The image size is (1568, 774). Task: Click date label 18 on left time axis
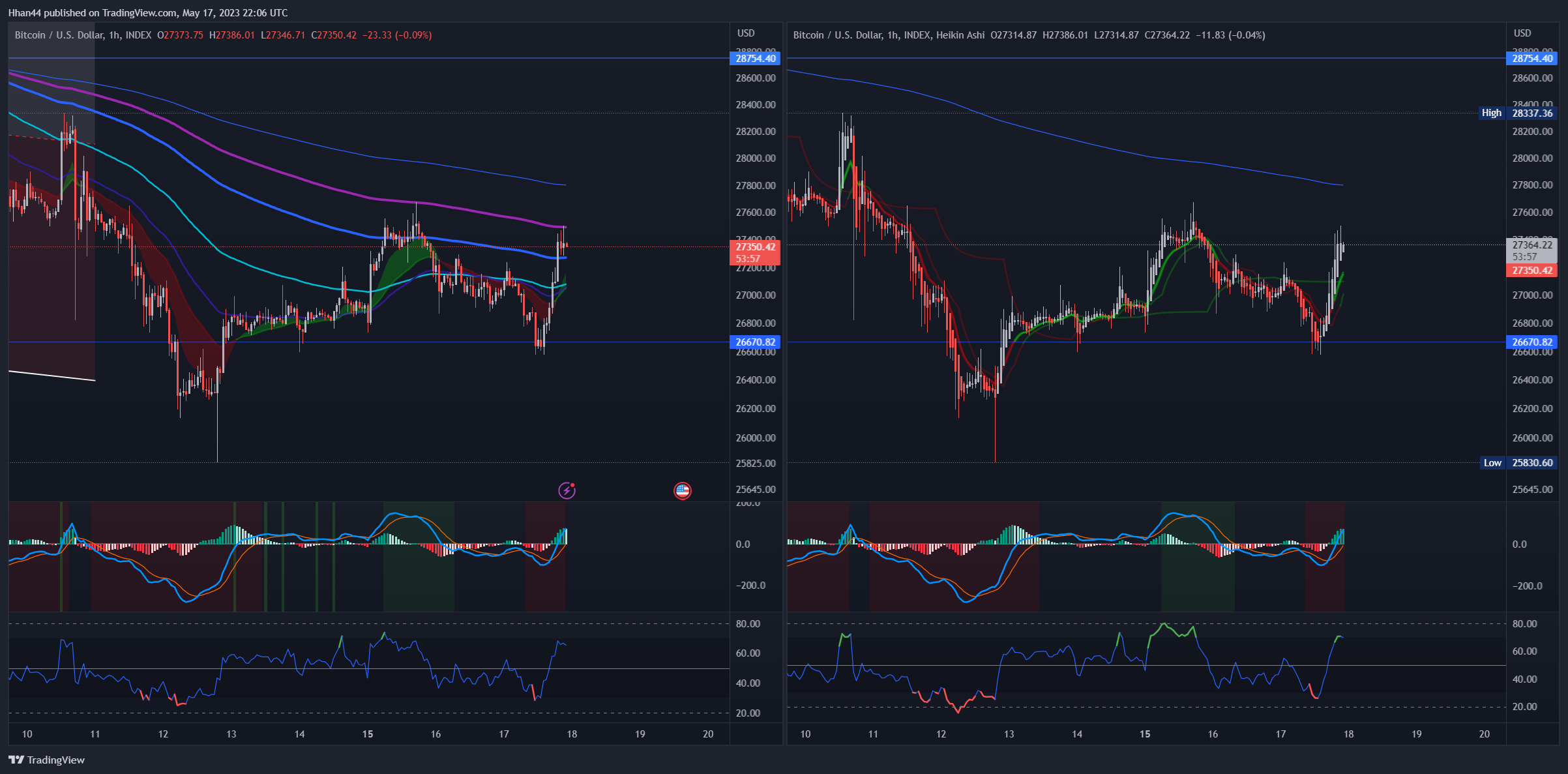(x=572, y=734)
